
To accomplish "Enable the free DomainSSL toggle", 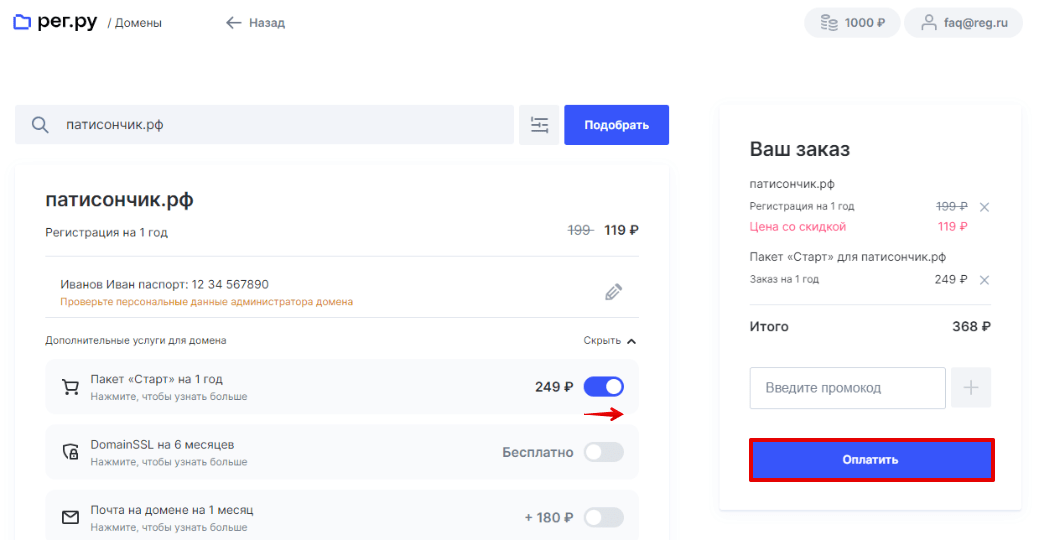I will click(604, 452).
